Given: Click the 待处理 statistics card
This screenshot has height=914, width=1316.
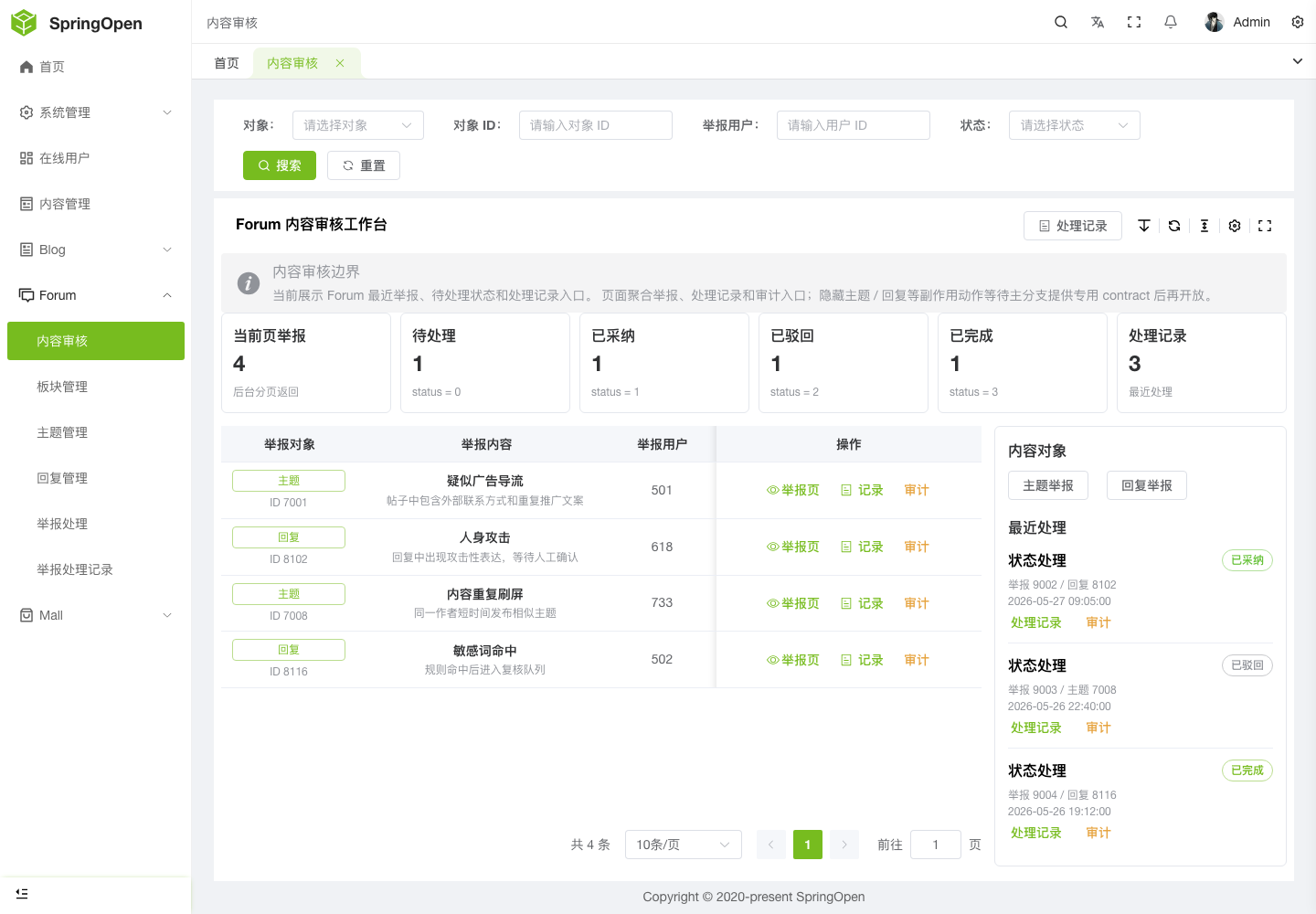Looking at the screenshot, I should click(485, 363).
